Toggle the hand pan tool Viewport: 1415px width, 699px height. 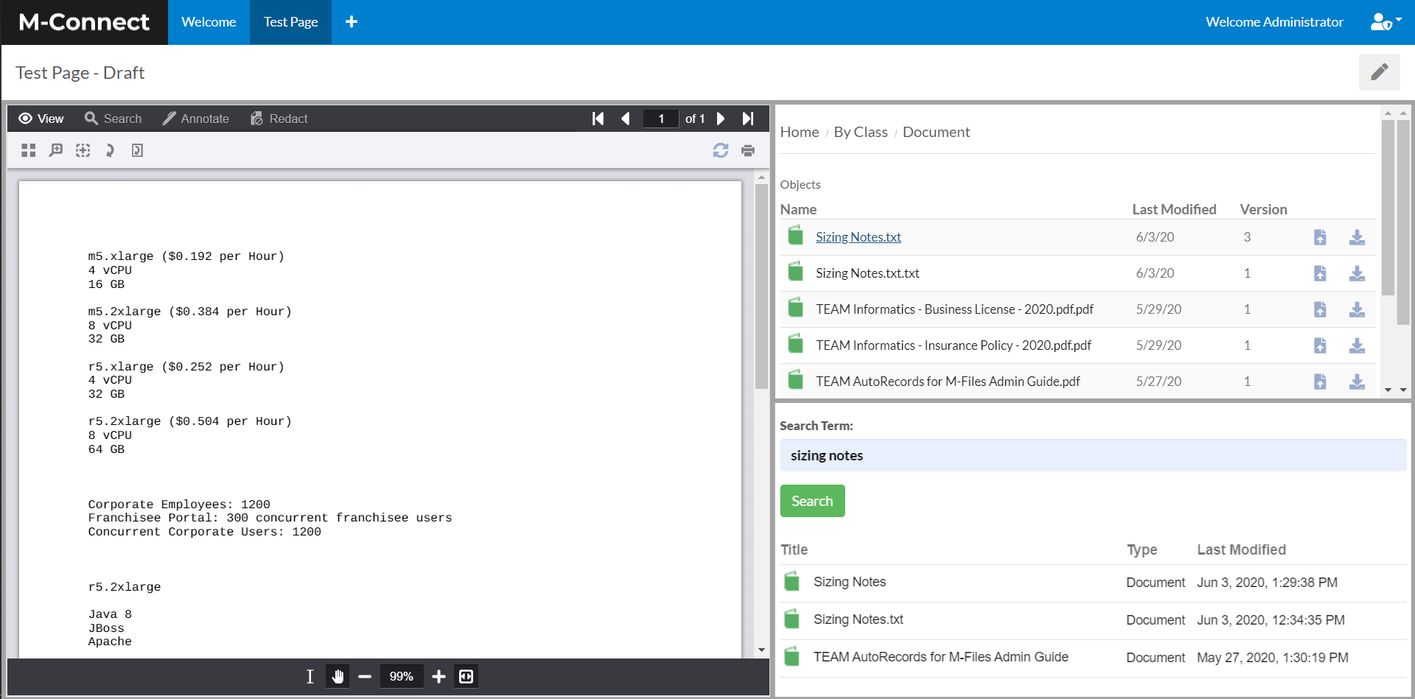click(338, 677)
